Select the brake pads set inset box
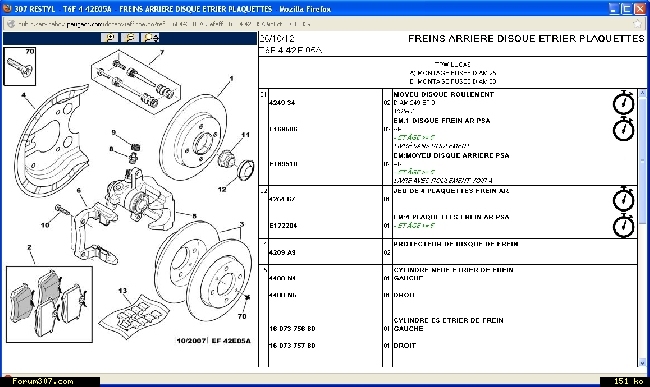Screen dimensions: 650x387 [x=49, y=305]
